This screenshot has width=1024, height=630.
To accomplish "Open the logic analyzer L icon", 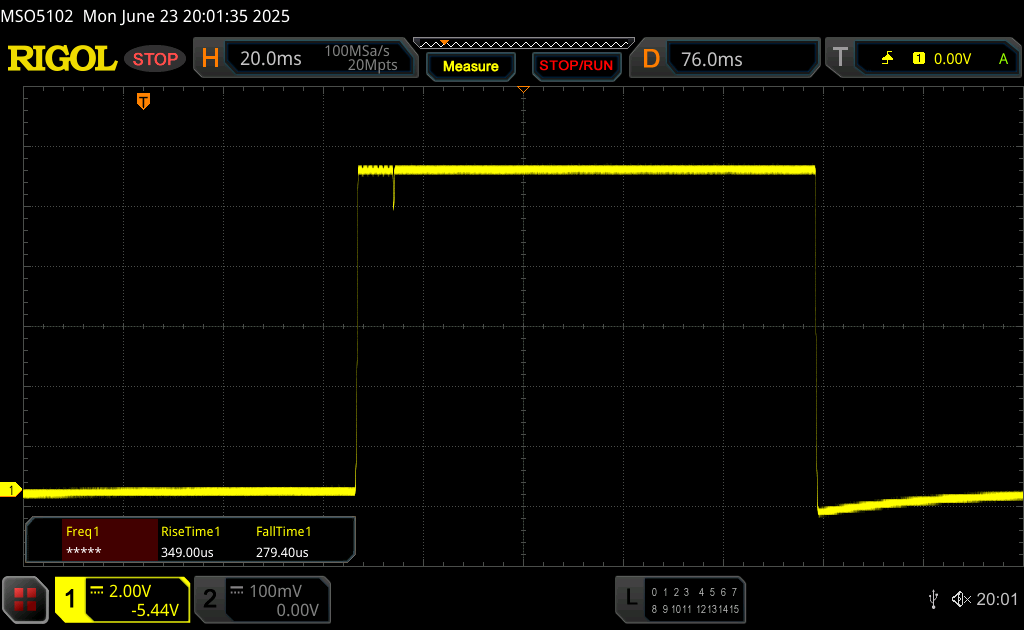I will pyautogui.click(x=630, y=597).
